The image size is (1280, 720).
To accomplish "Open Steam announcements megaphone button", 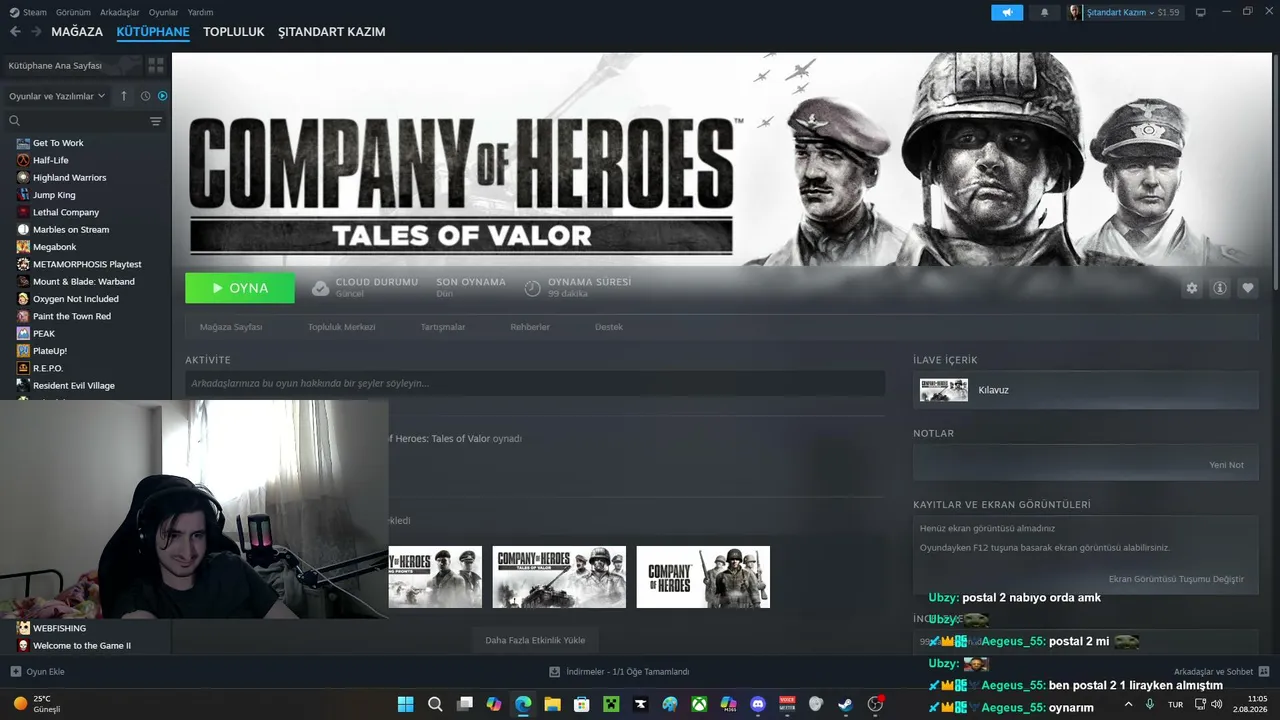I will (1007, 12).
